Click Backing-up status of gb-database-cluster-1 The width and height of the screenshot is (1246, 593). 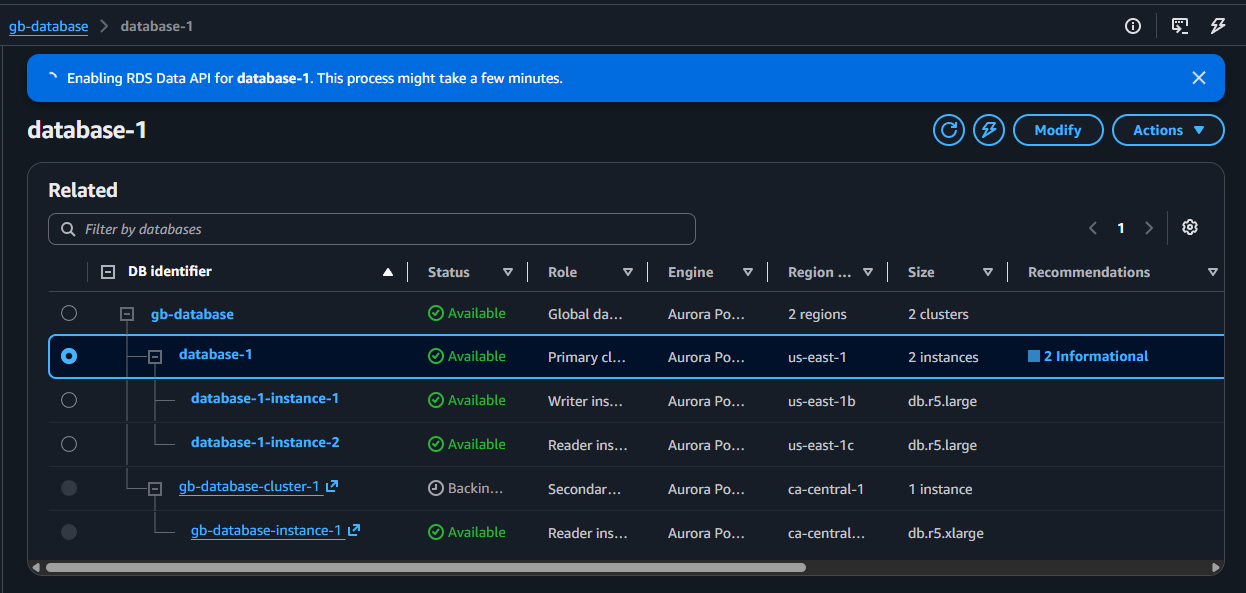467,489
